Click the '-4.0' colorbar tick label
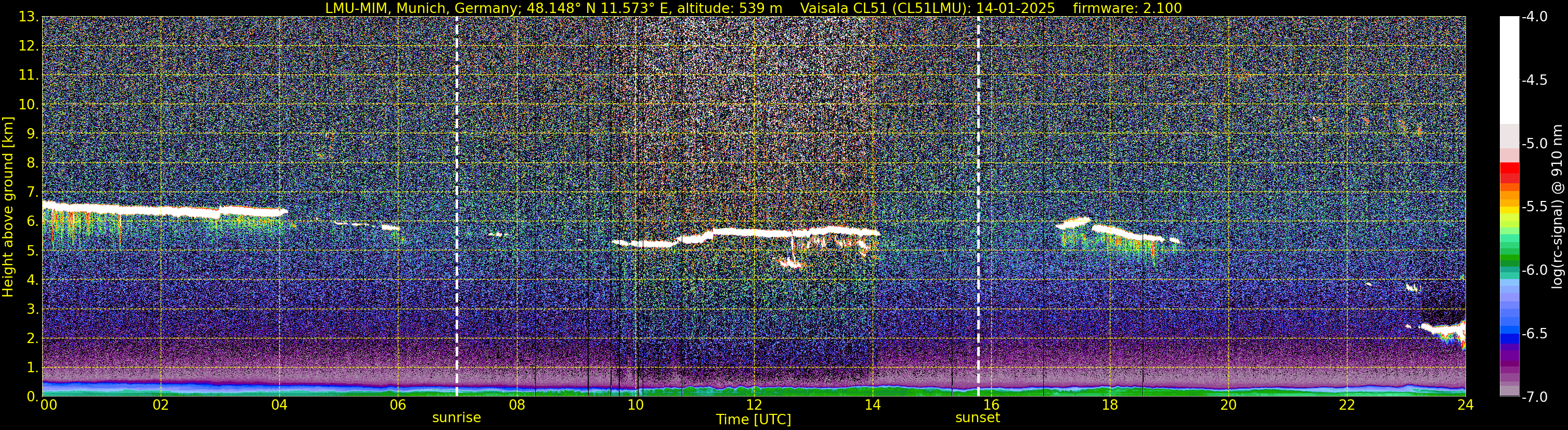Viewport: 1568px width, 430px height. (1535, 17)
